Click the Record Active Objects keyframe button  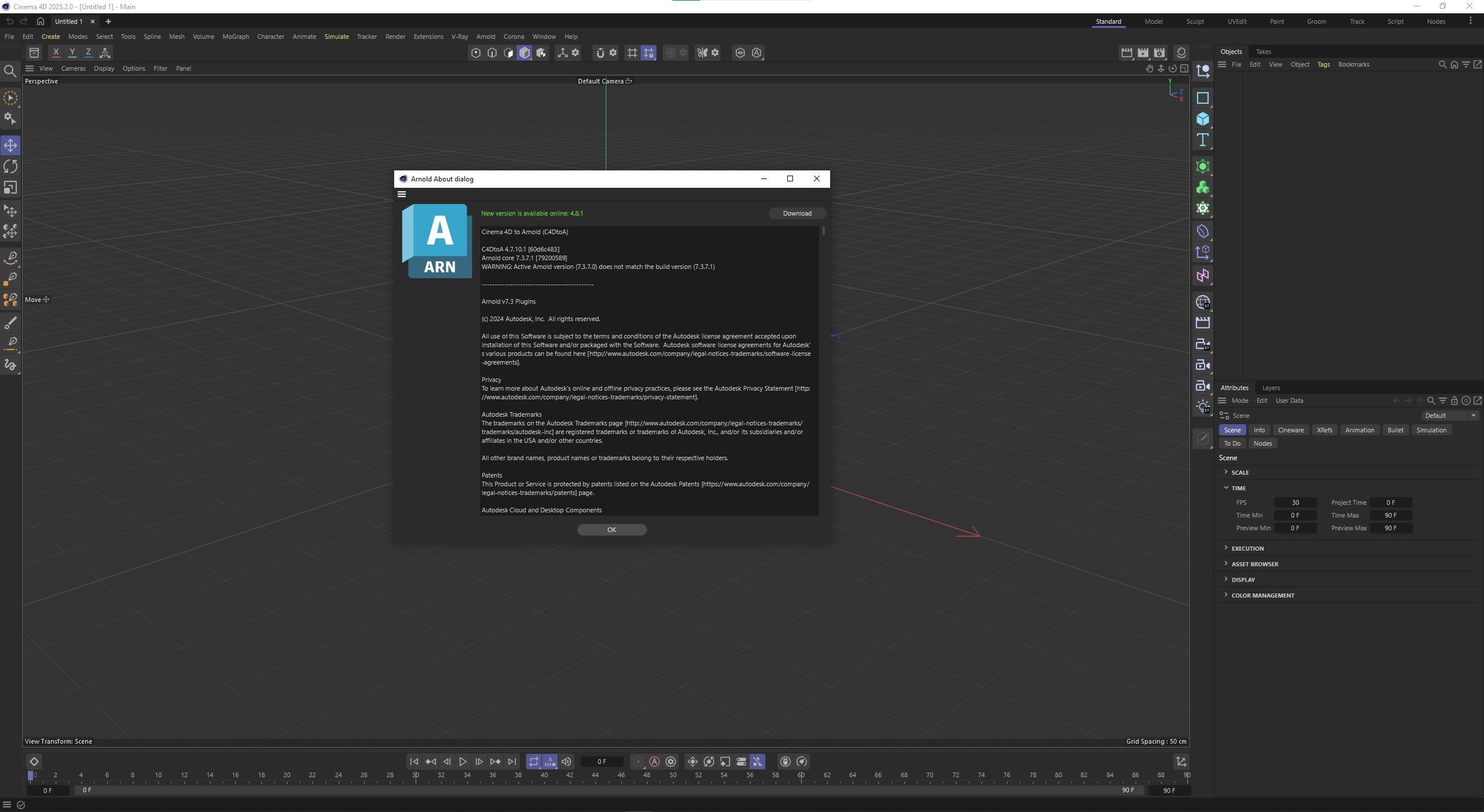638,762
